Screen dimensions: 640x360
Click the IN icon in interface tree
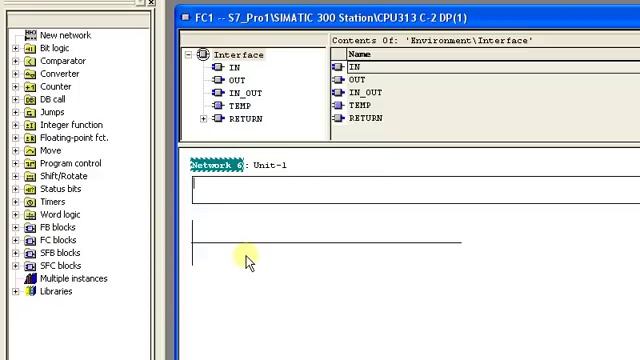(218, 67)
